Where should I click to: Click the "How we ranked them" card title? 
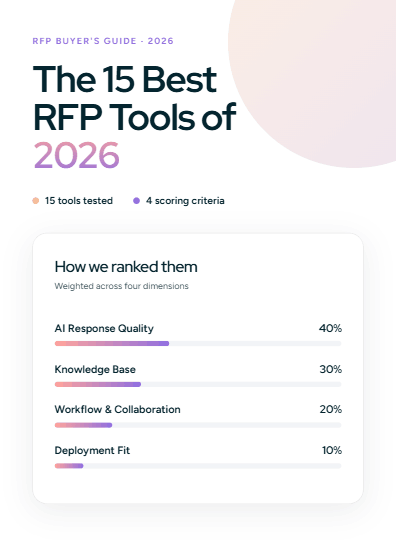[x=126, y=267]
